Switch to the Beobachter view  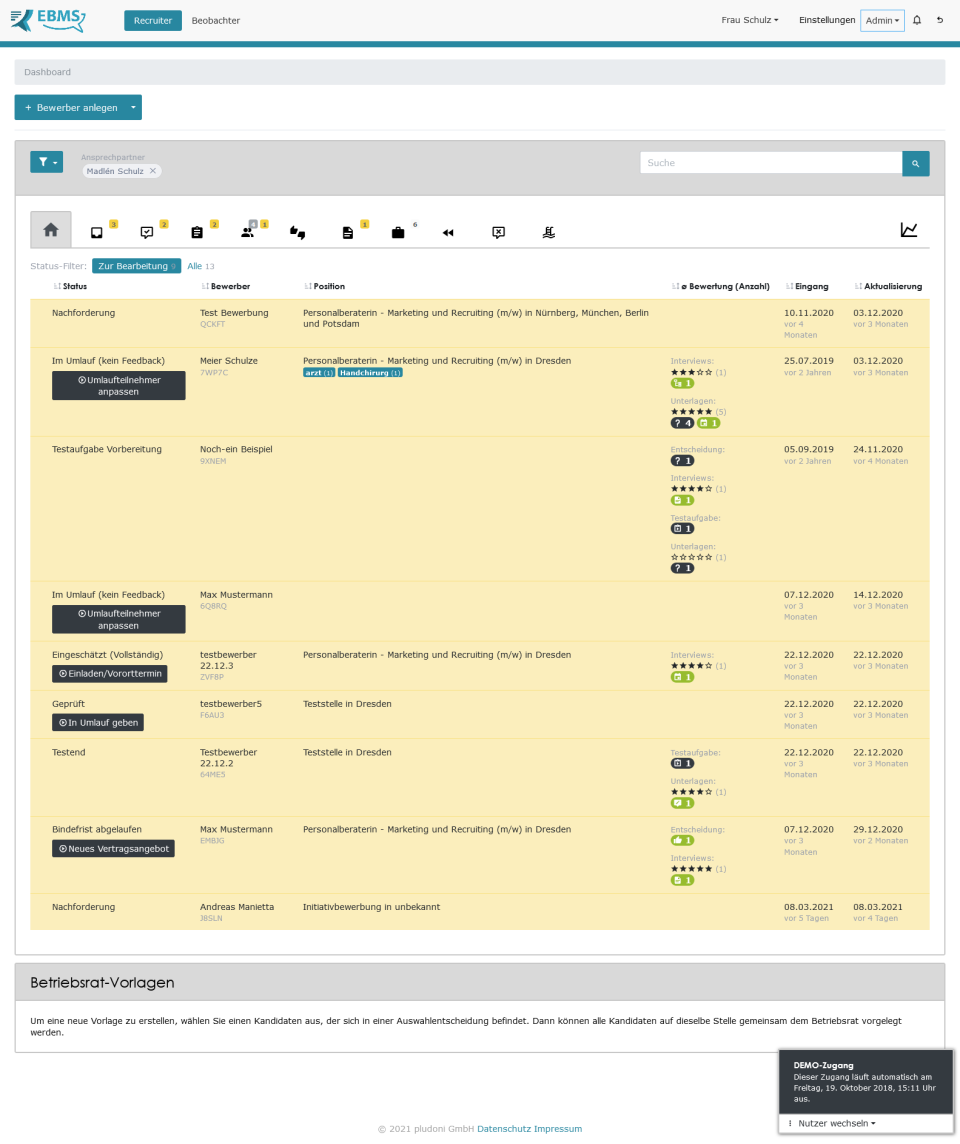215,20
